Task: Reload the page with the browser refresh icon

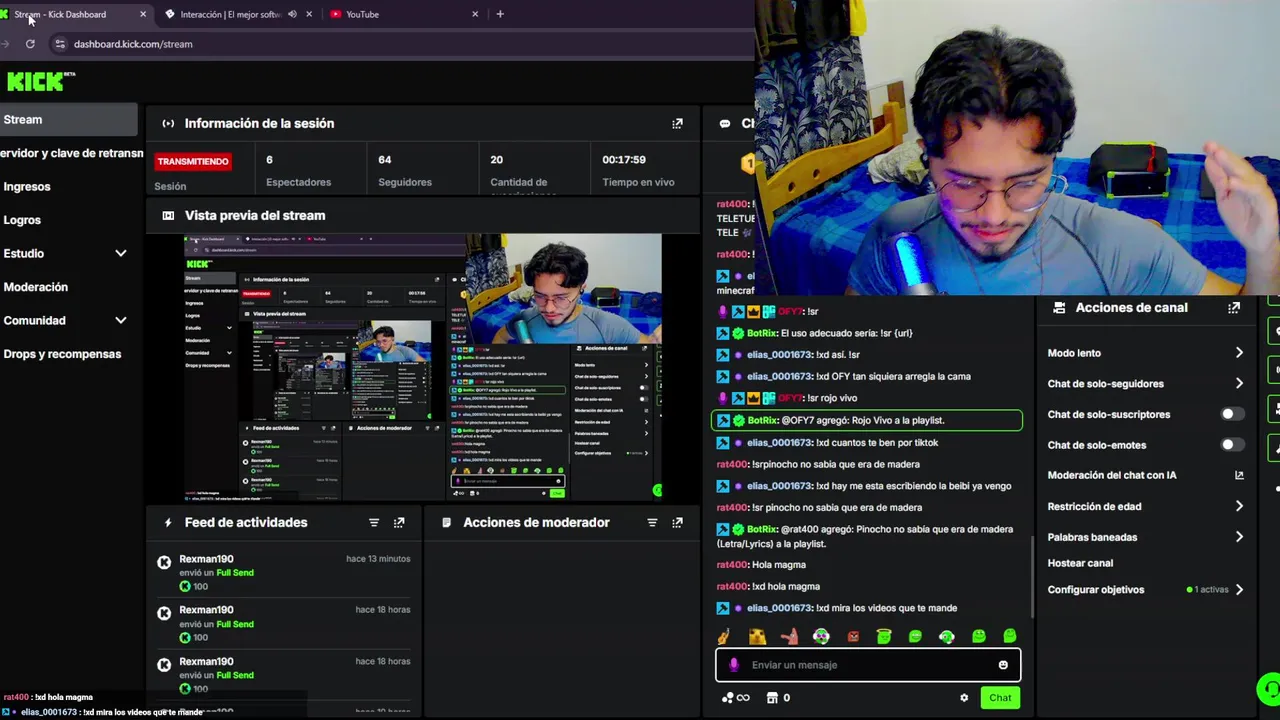Action: pos(30,44)
